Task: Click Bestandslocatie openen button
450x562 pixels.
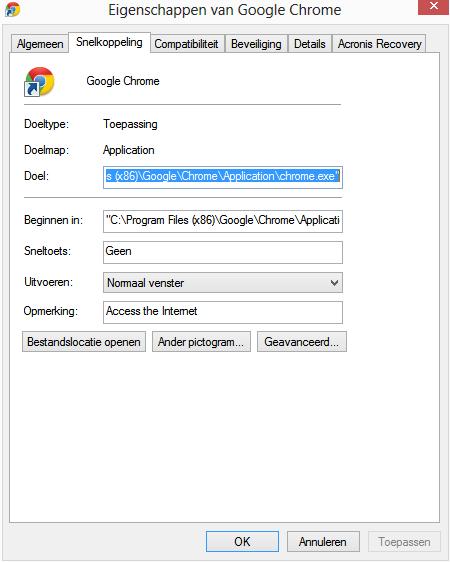Action: point(84,342)
